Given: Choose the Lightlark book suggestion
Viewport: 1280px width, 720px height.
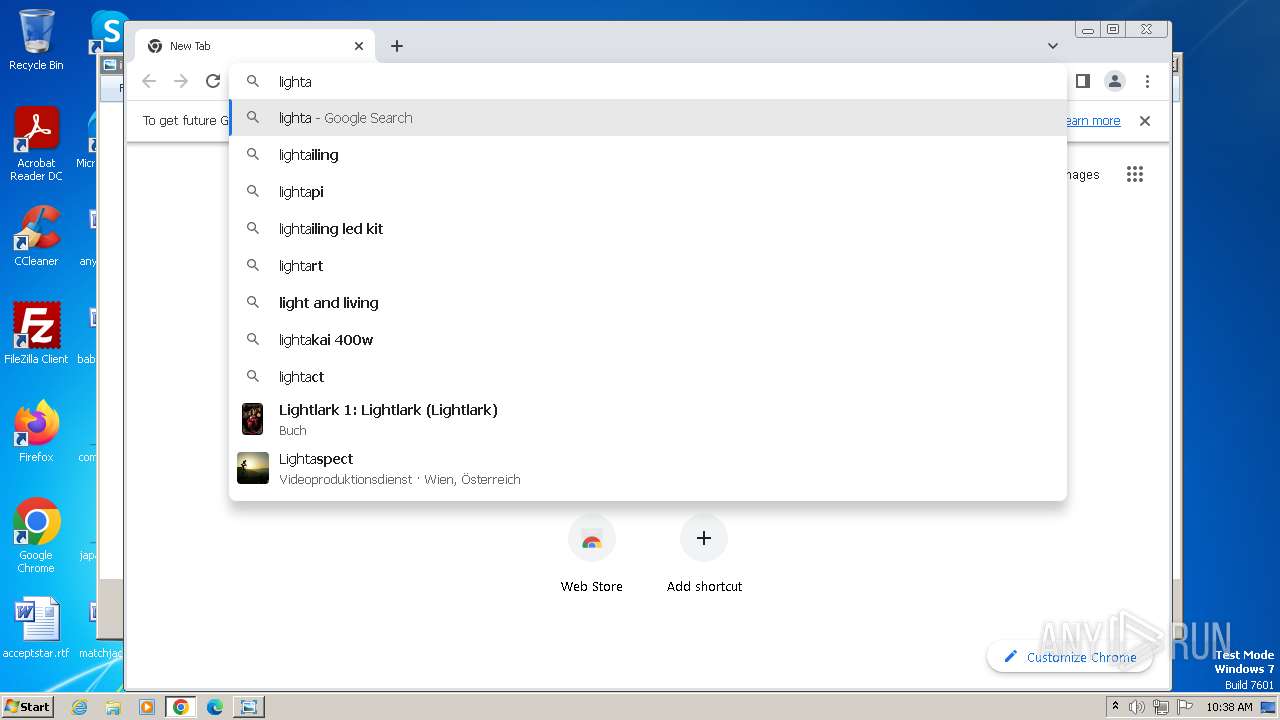Looking at the screenshot, I should point(648,419).
